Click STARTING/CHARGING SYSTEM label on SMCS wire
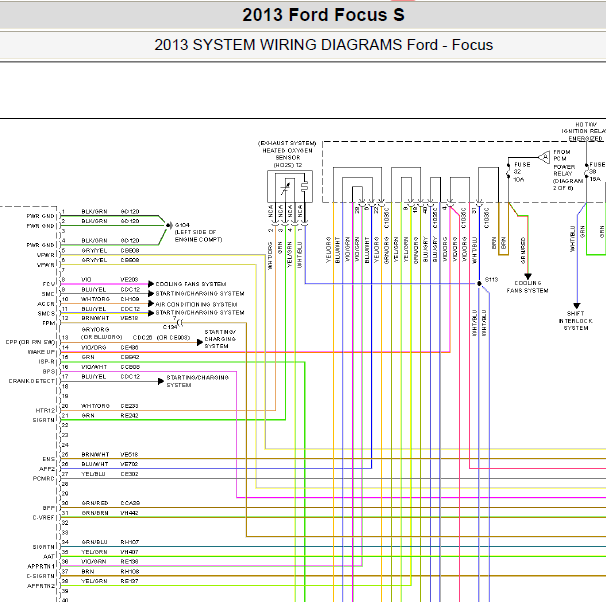The height and width of the screenshot is (602, 606). (x=200, y=313)
